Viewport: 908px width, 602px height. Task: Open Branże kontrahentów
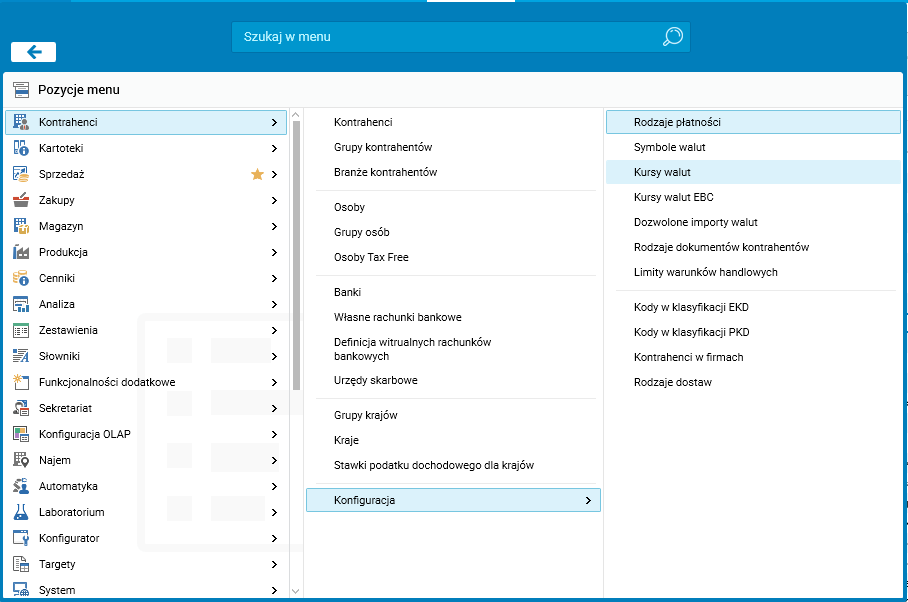pos(385,172)
